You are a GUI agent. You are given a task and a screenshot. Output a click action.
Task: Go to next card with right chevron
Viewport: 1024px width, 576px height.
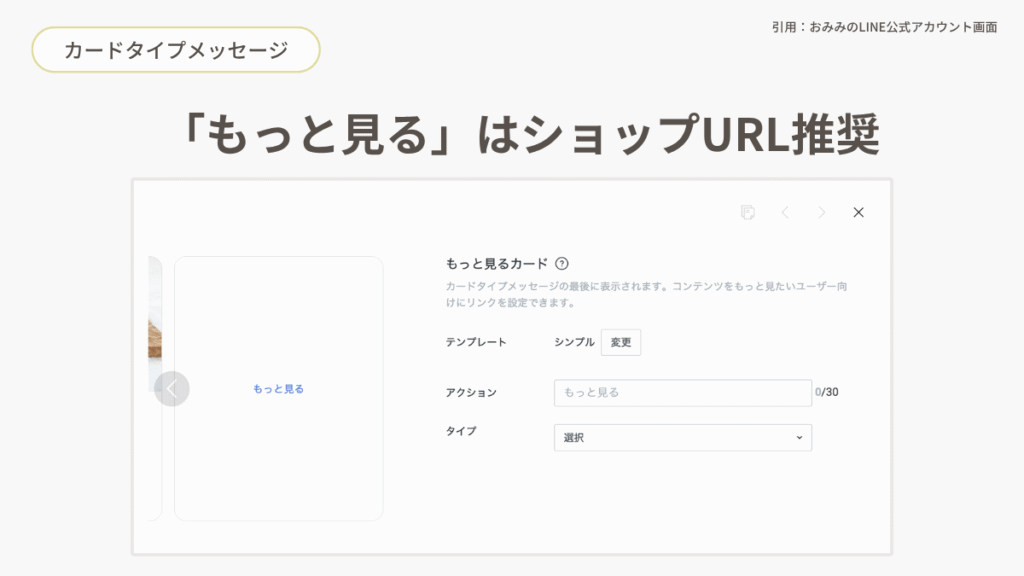pyautogui.click(x=822, y=212)
